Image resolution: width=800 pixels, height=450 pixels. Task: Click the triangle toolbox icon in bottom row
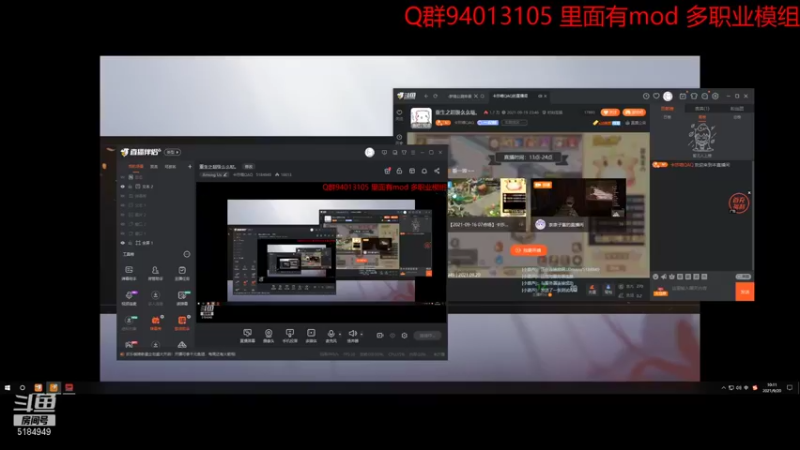point(182,345)
